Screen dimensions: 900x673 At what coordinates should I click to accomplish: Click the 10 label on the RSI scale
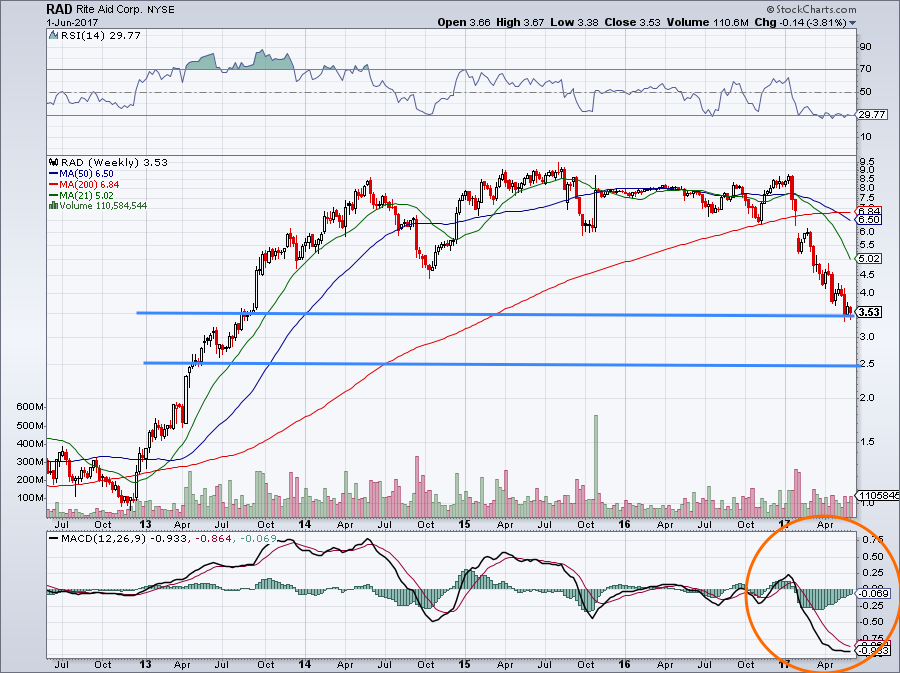coord(866,137)
